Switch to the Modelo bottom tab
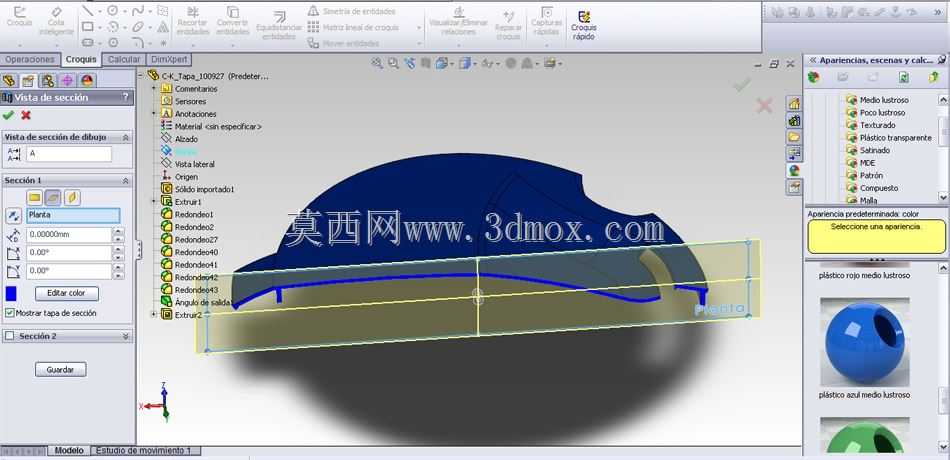The image size is (950, 460). click(x=69, y=451)
